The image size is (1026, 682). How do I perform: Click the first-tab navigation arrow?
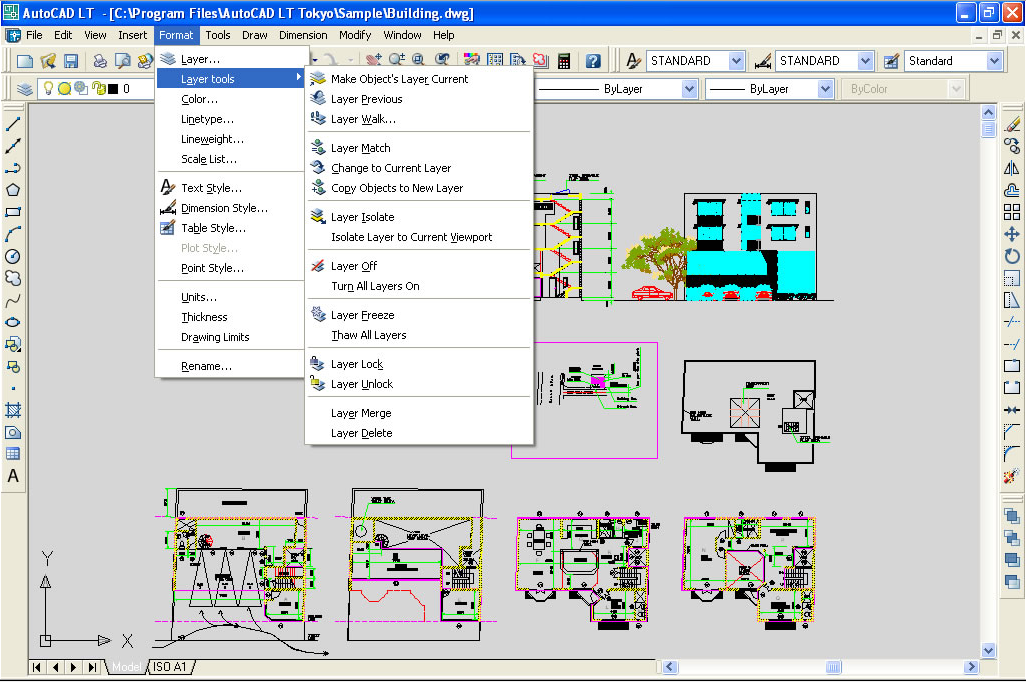click(x=37, y=667)
